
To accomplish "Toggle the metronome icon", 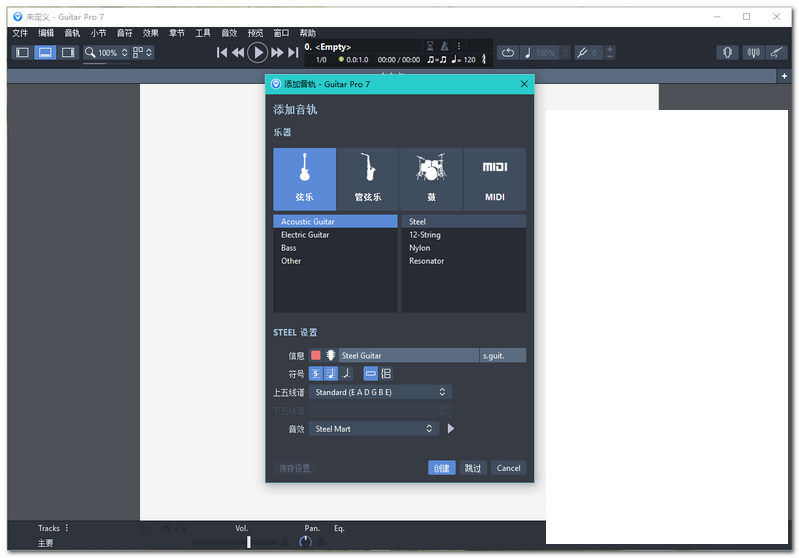I will (x=445, y=46).
